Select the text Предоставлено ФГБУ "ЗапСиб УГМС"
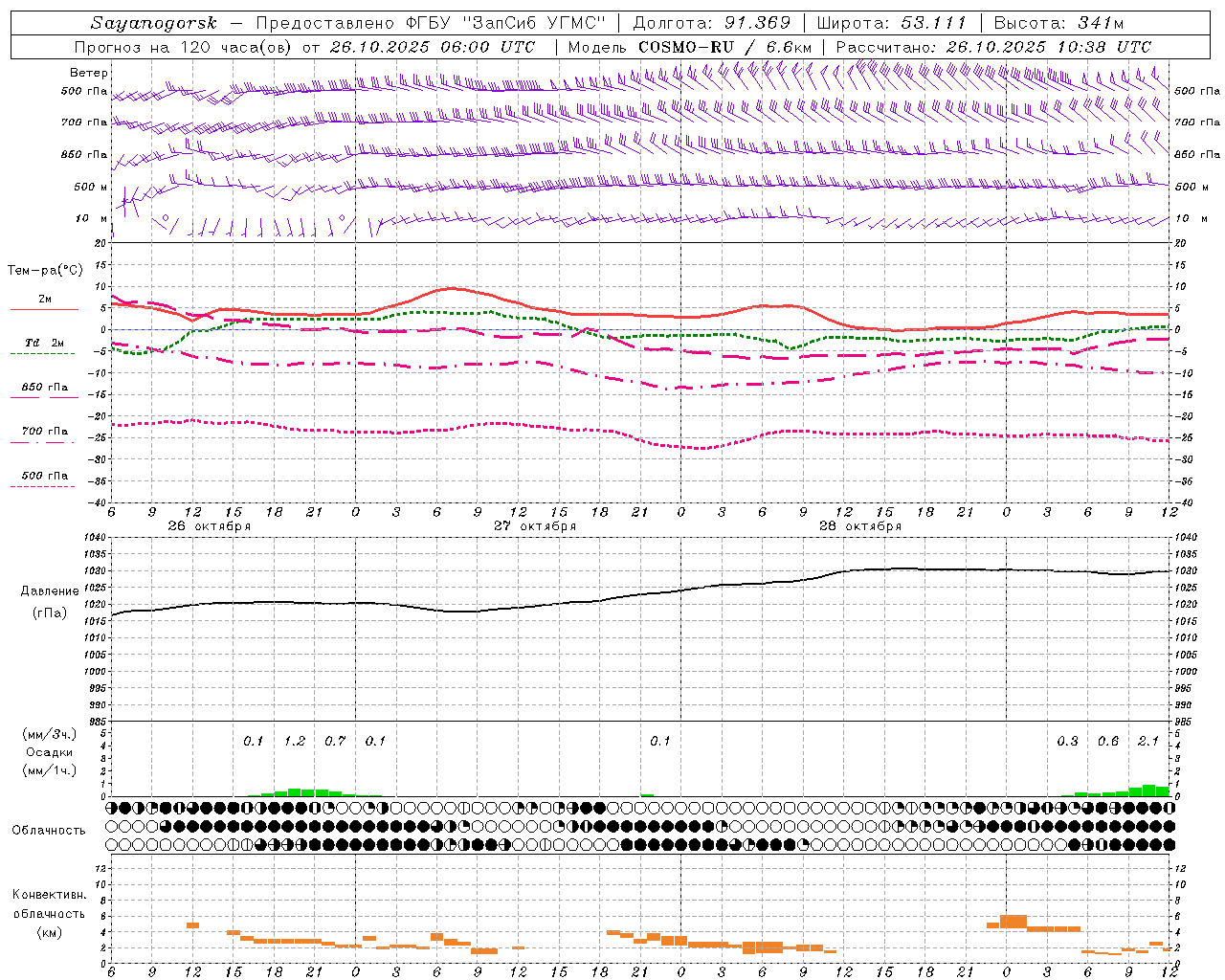 429,23
